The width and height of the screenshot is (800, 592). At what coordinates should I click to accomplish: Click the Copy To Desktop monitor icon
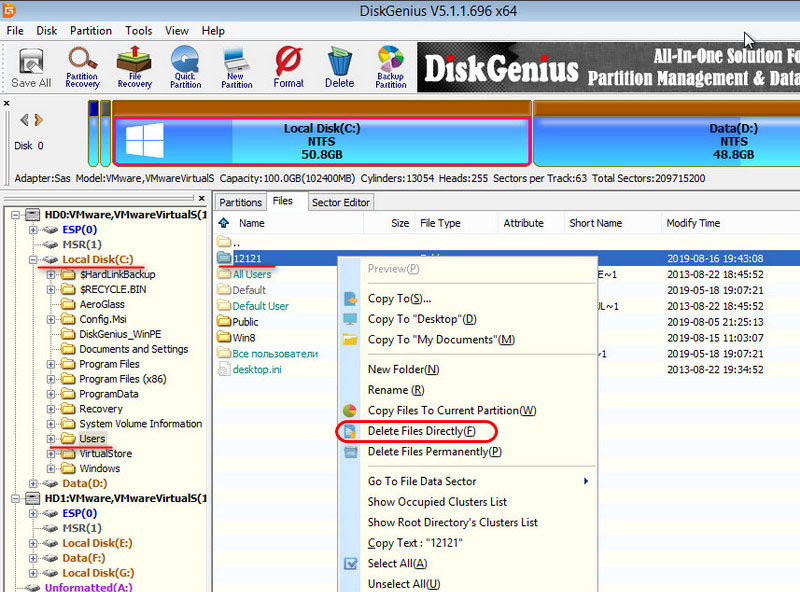350,319
